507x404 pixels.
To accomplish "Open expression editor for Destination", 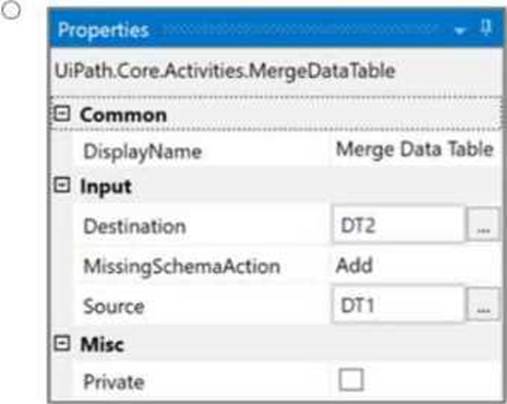I will tap(483, 224).
